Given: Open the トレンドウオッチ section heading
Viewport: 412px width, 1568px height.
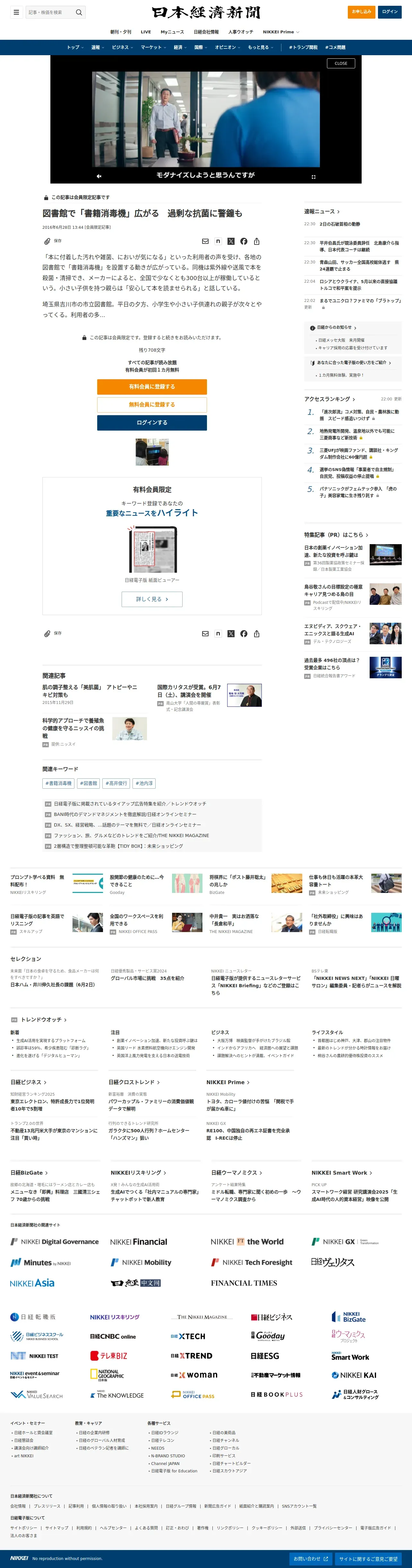Looking at the screenshot, I should pyautogui.click(x=44, y=1020).
